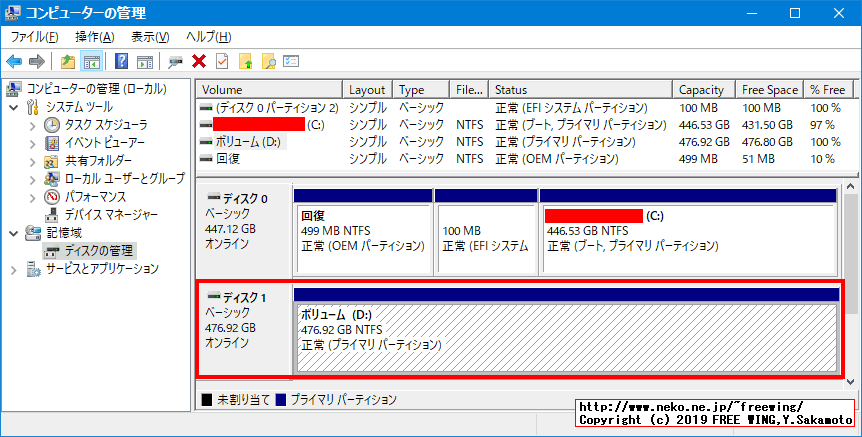Screen dimensions: 862x437
Task: Click the ディスクの管理 icon
Action: pyautogui.click(x=52, y=251)
